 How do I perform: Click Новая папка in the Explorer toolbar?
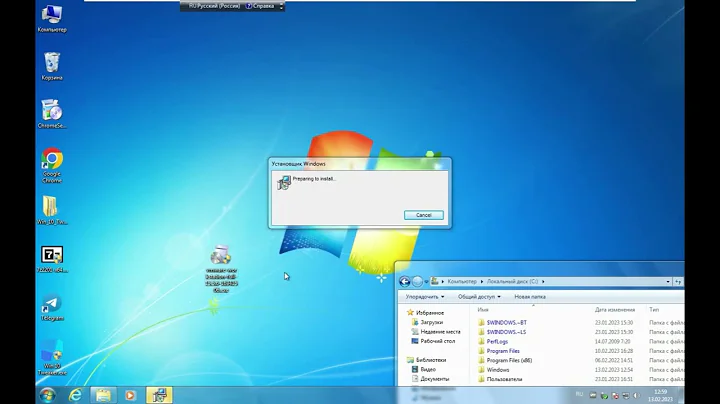(x=530, y=297)
